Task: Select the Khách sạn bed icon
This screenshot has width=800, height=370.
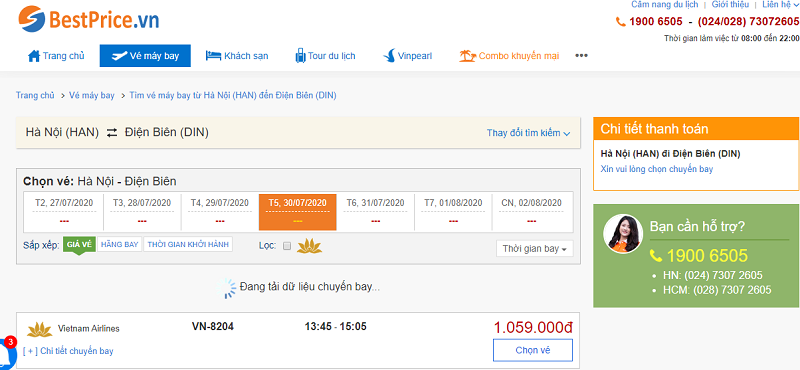Action: [213, 56]
